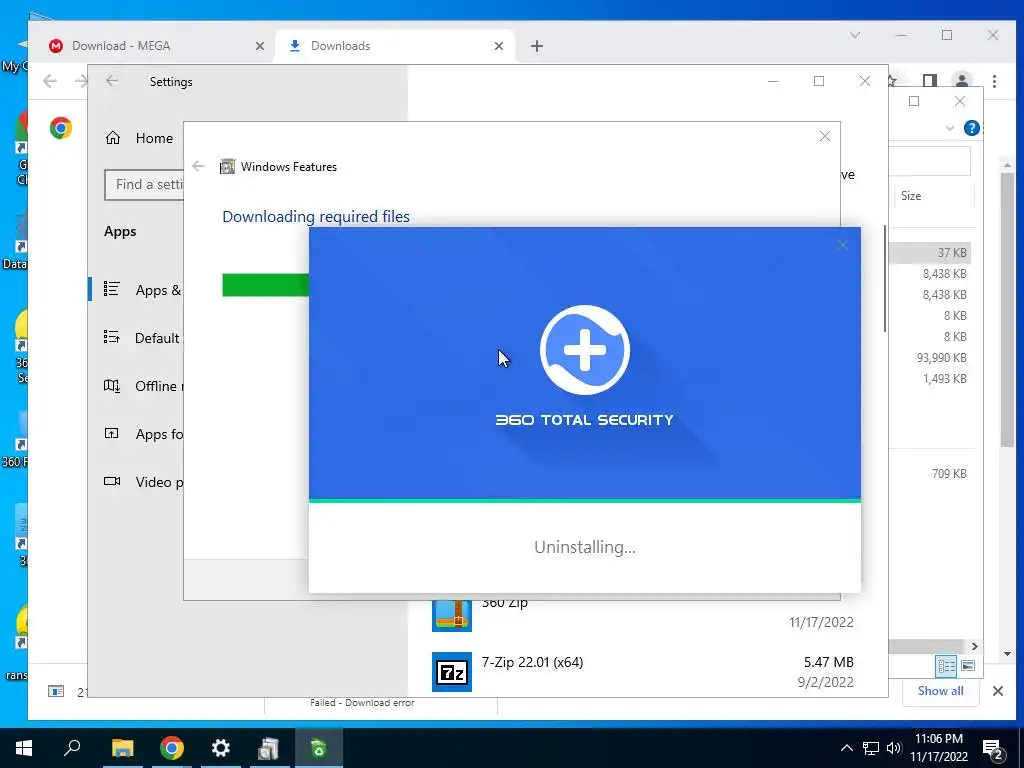Close the Downloads tab

click(499, 46)
